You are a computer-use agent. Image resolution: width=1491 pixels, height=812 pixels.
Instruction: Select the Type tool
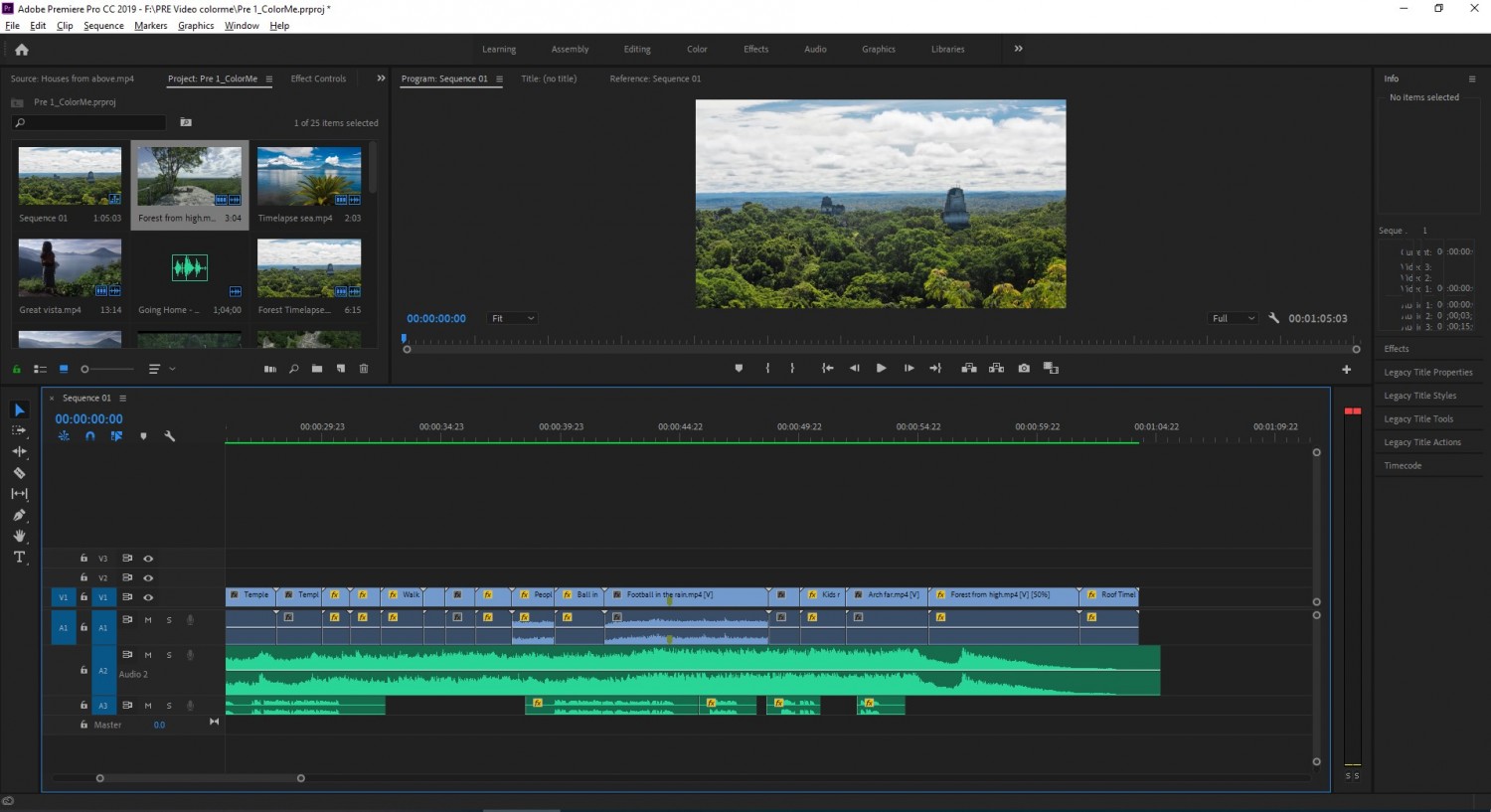(x=19, y=557)
